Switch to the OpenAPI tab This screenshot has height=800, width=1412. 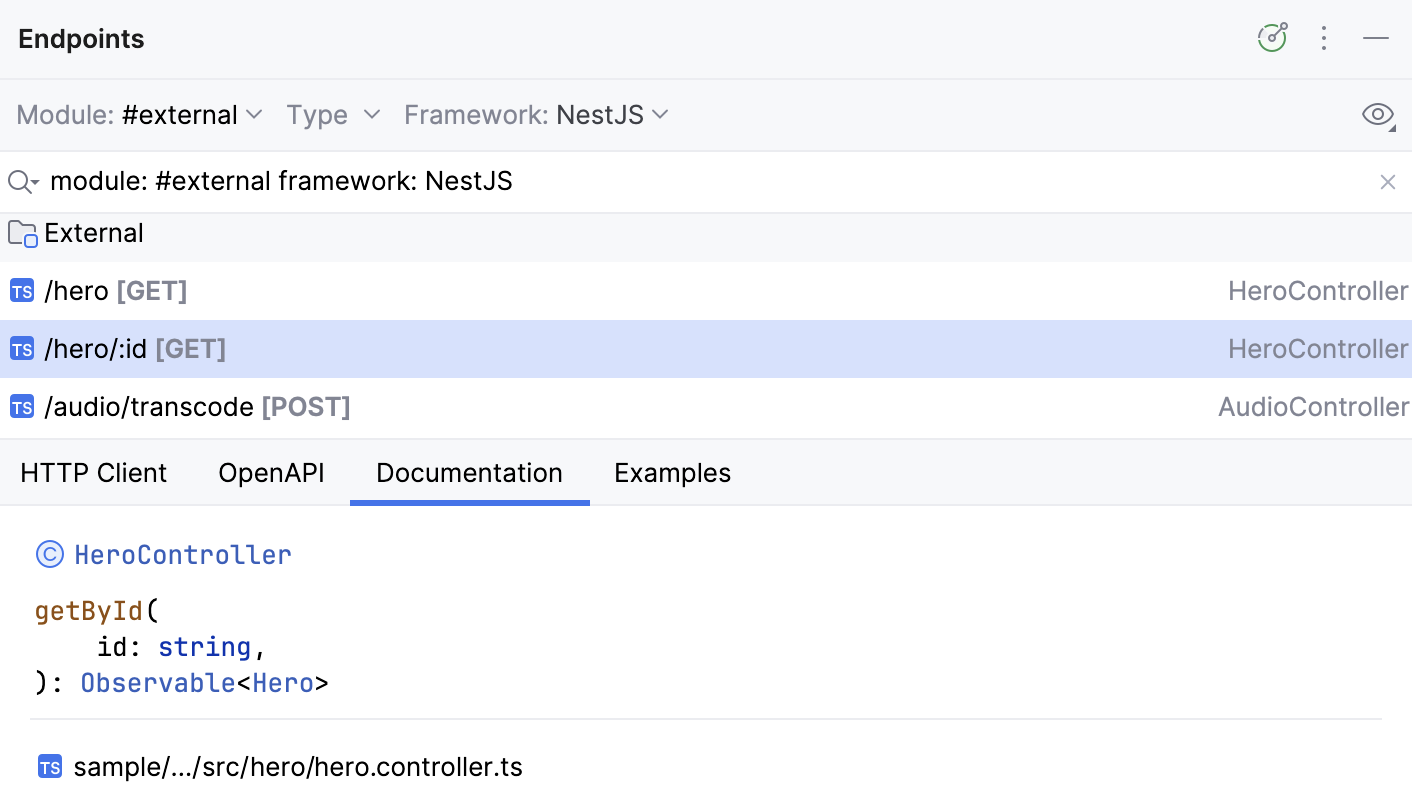tap(271, 472)
